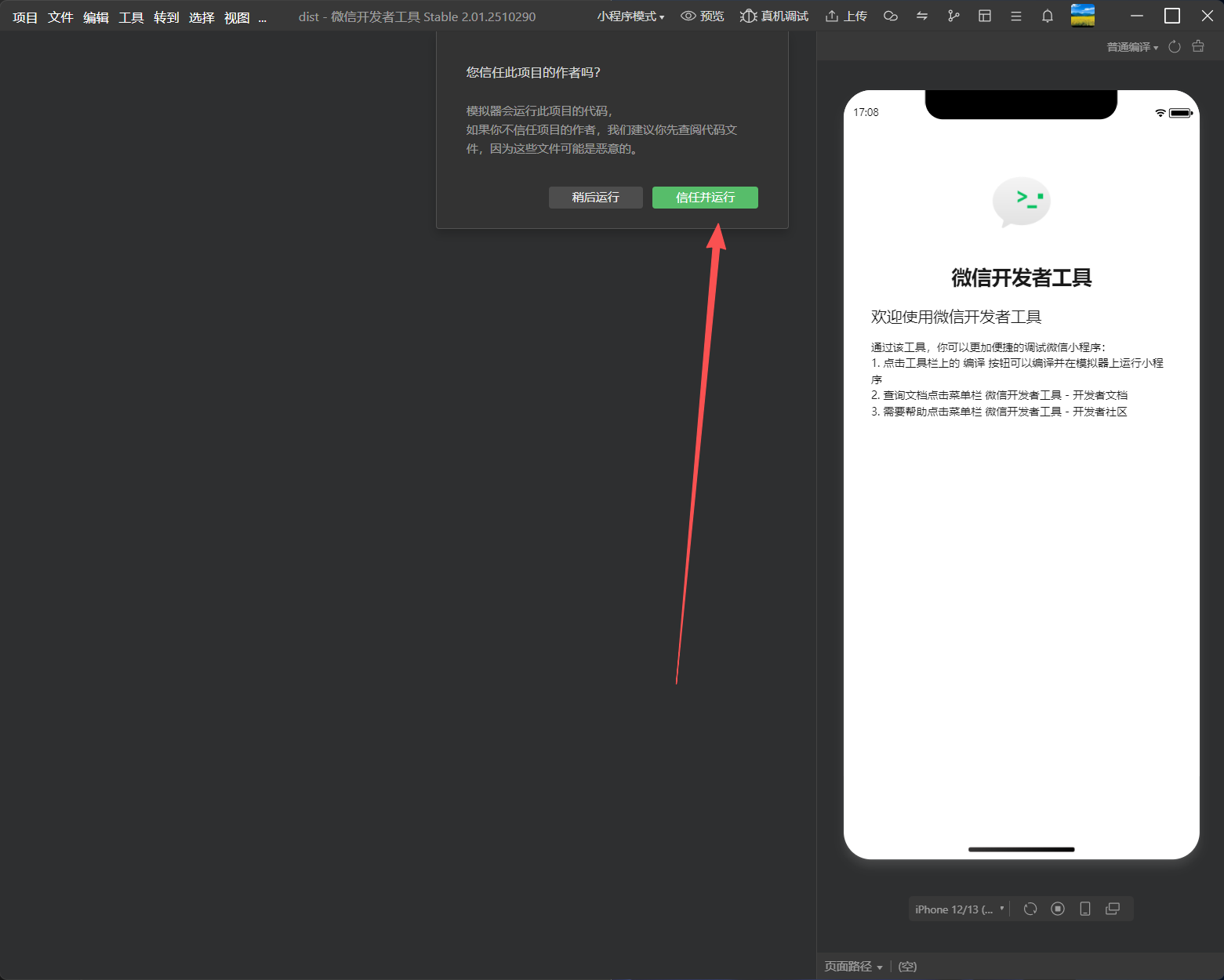
Task: Click the 微信开发者工具 heading in simulator
Action: [1022, 278]
